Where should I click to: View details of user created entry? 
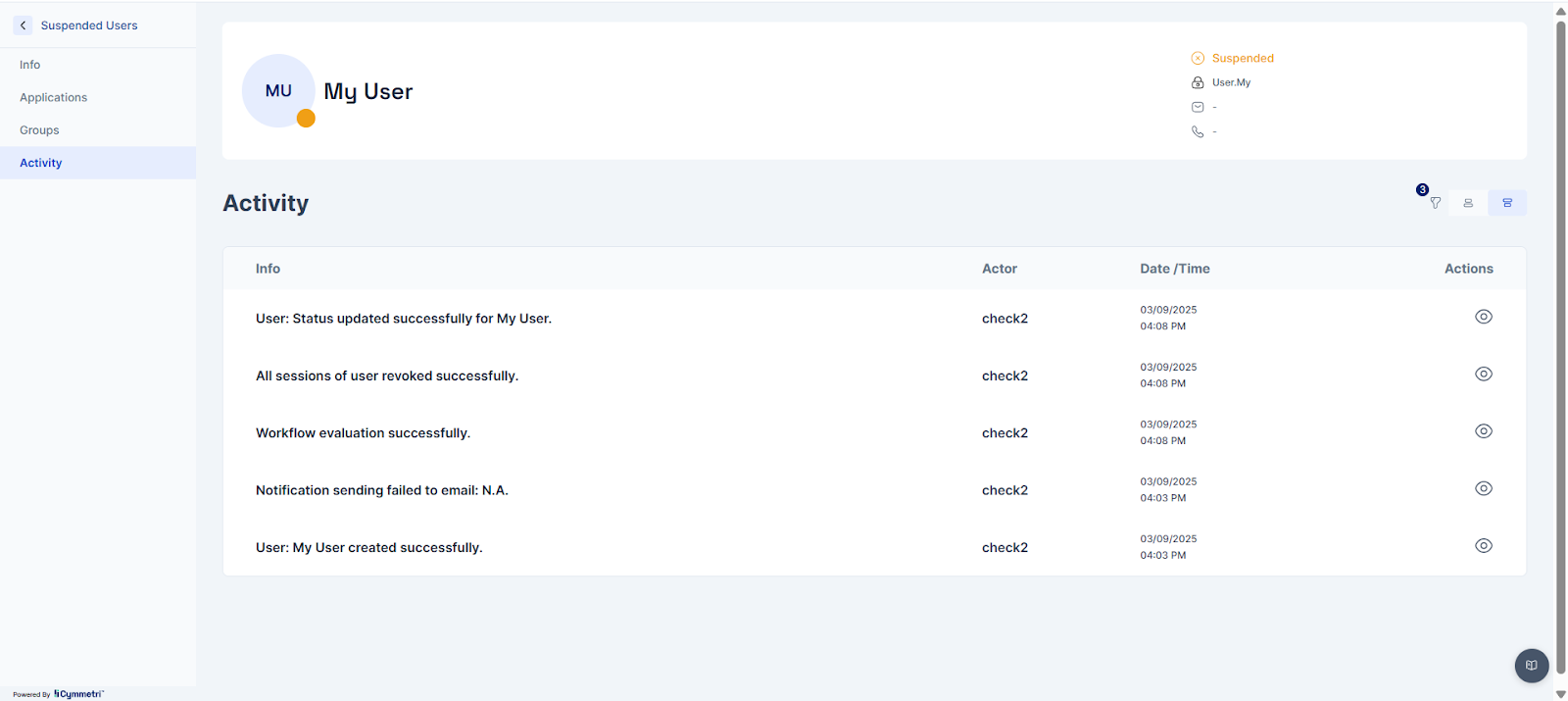click(x=1483, y=546)
